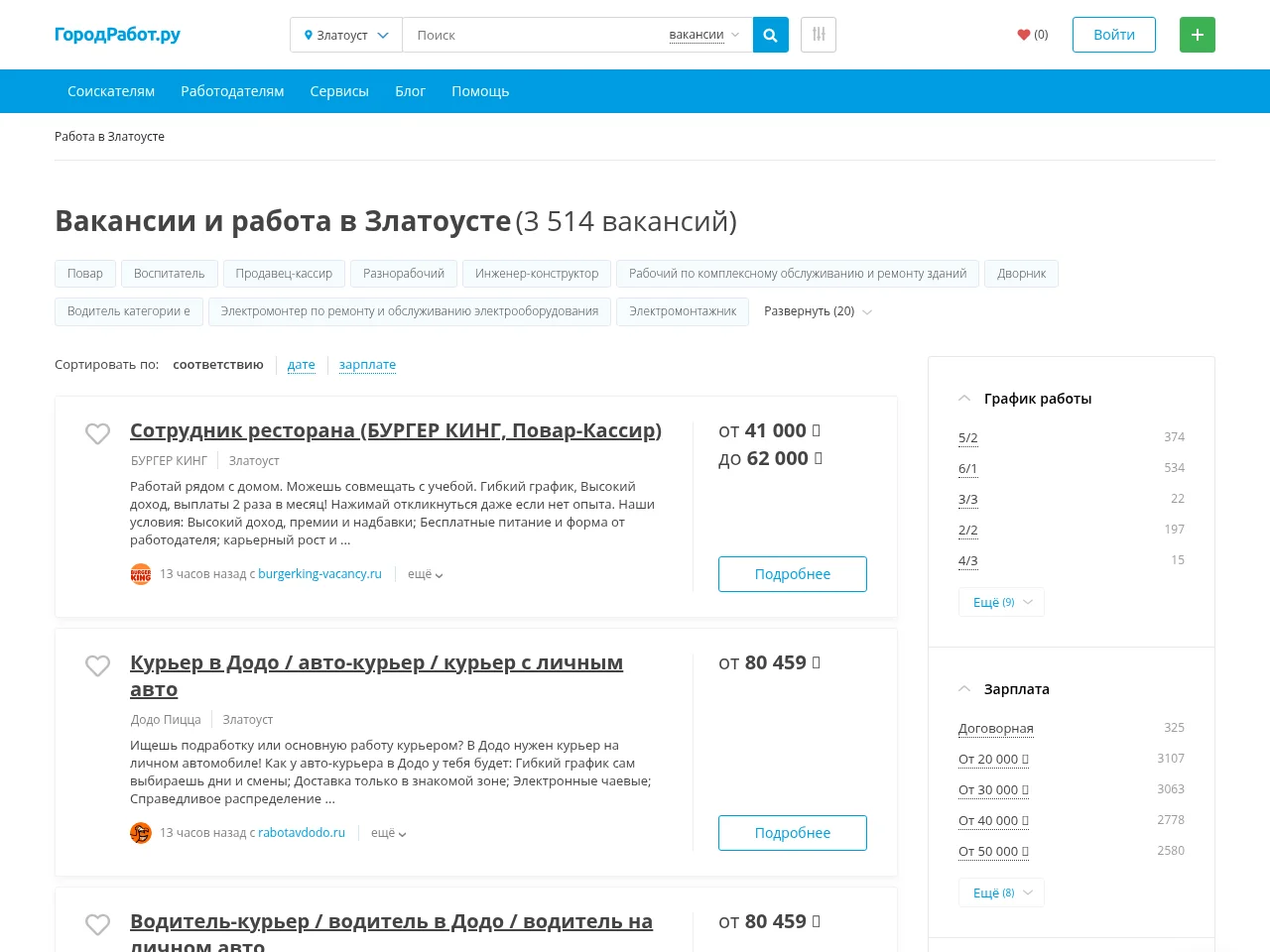Filter by 6/1 work schedule
The width and height of the screenshot is (1270, 952).
click(968, 468)
